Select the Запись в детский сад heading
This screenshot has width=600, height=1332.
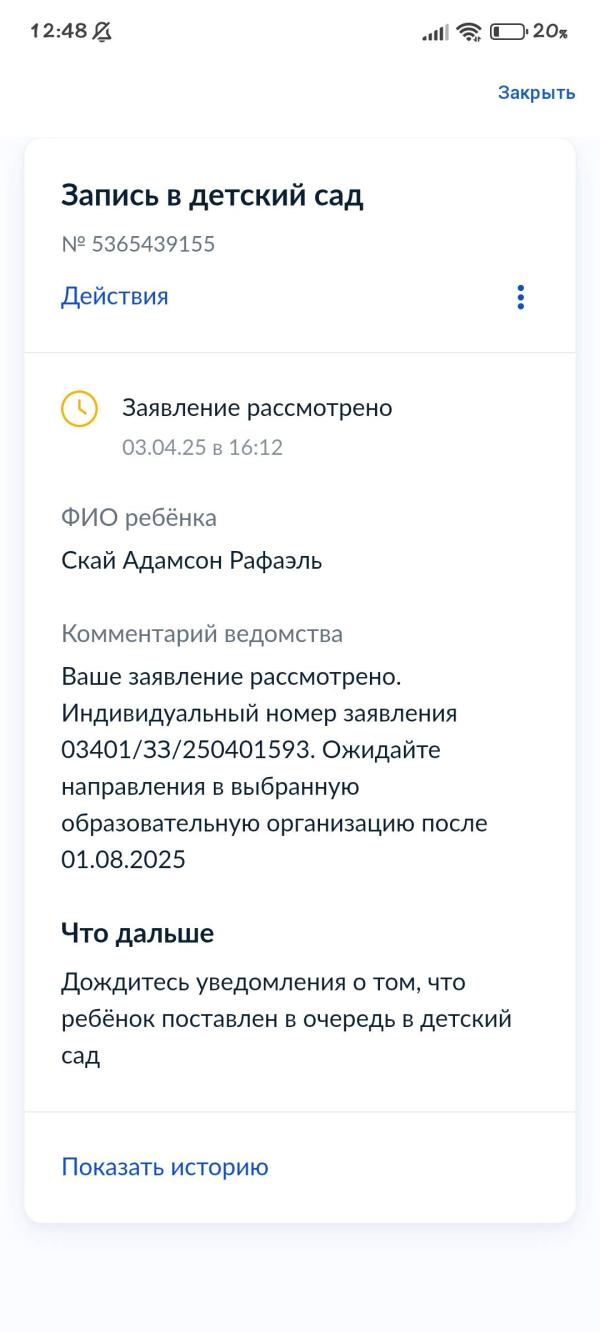point(212,195)
